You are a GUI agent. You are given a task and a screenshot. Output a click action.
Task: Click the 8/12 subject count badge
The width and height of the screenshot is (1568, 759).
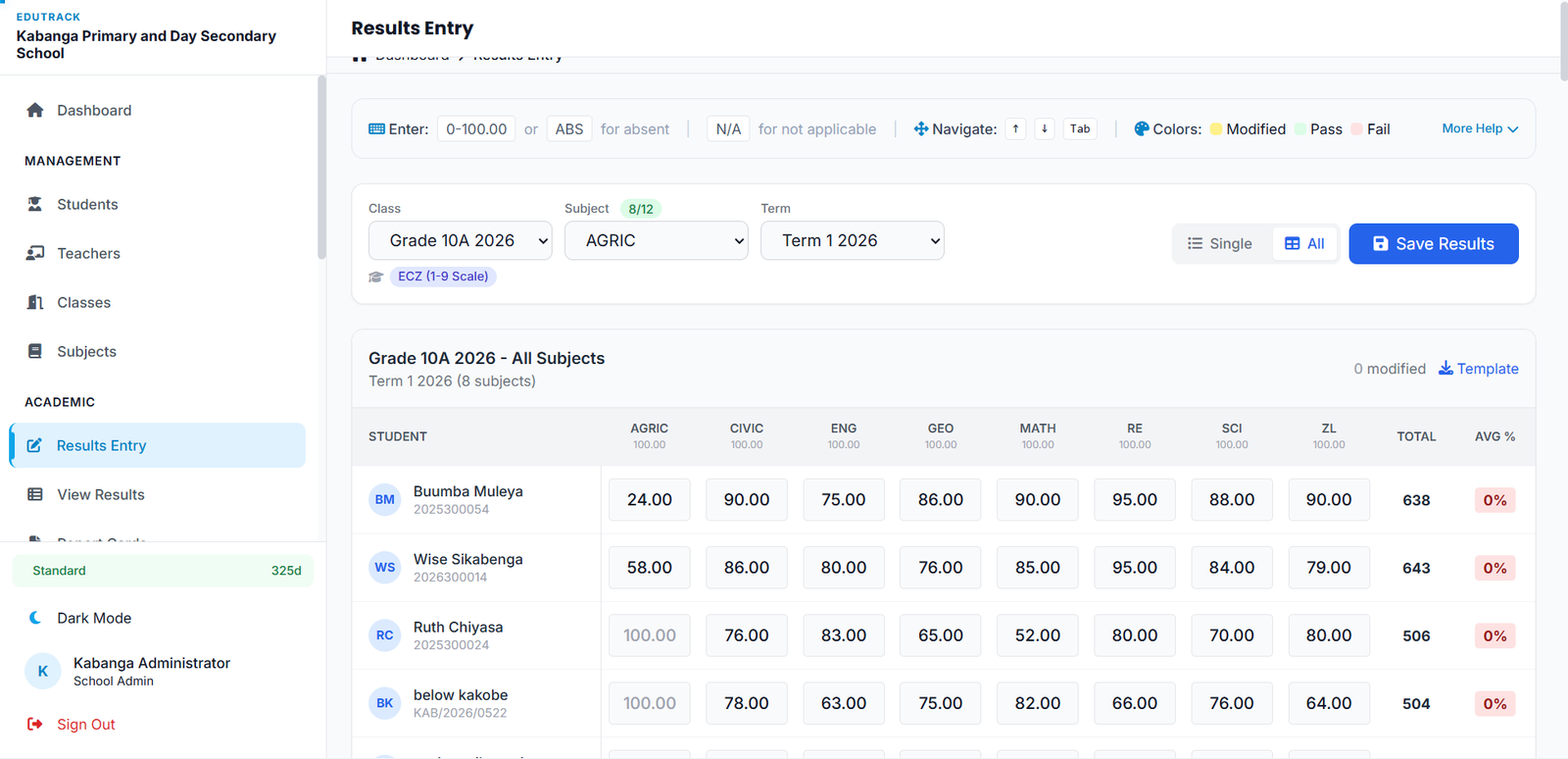[x=641, y=209]
